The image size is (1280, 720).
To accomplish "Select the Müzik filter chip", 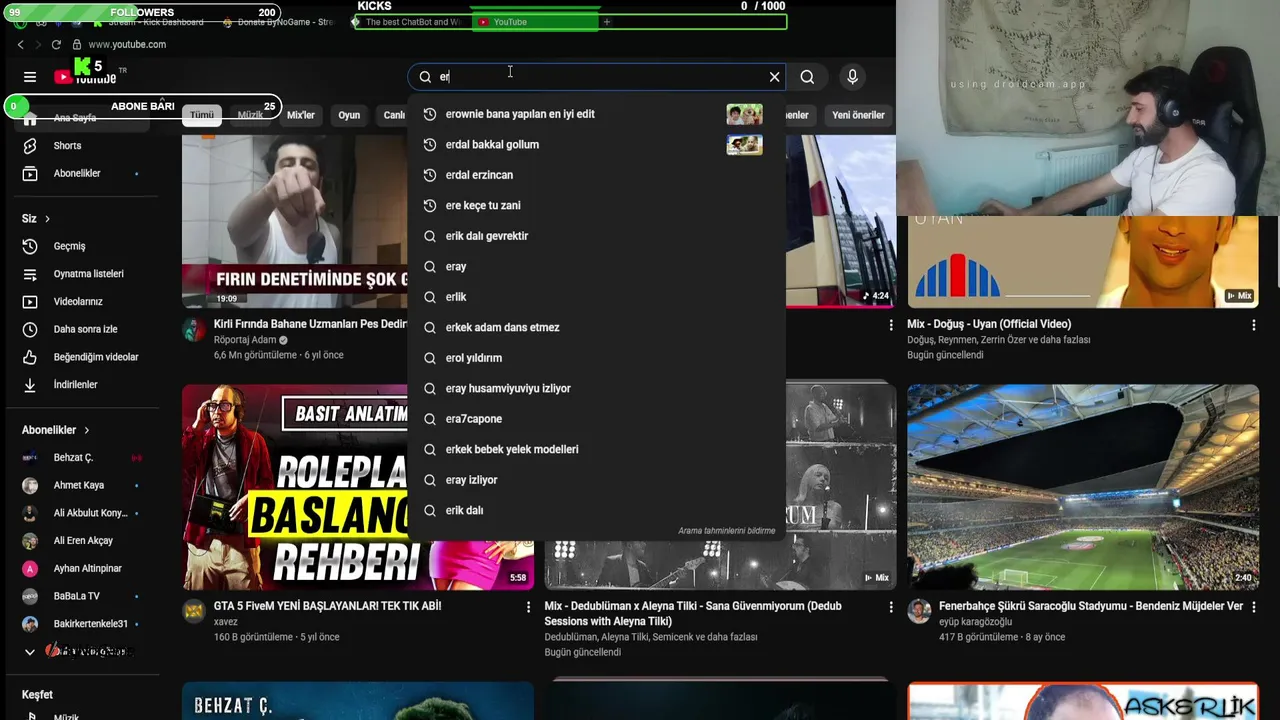I will pos(250,115).
